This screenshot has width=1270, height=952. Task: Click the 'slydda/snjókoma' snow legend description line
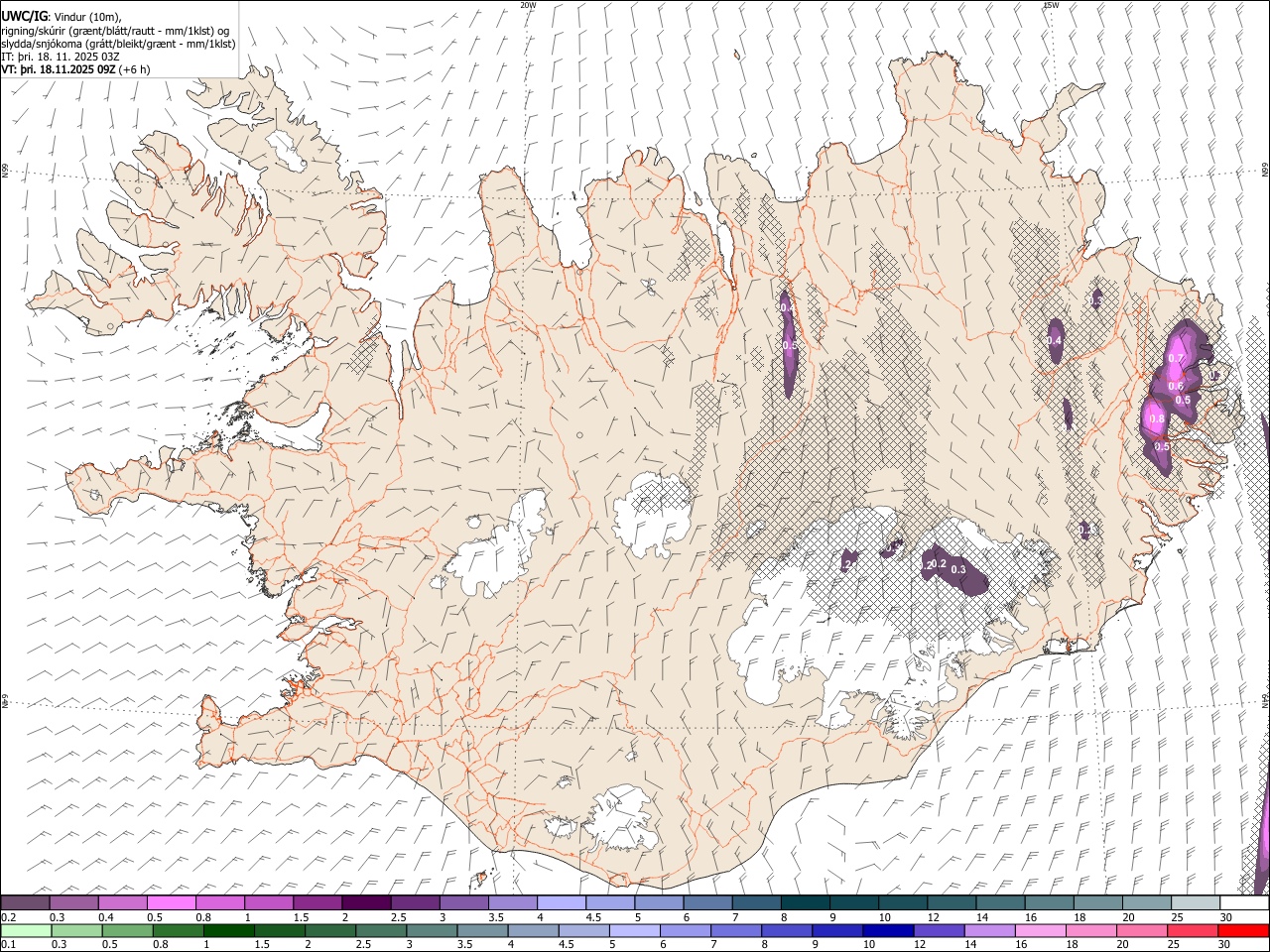(118, 44)
